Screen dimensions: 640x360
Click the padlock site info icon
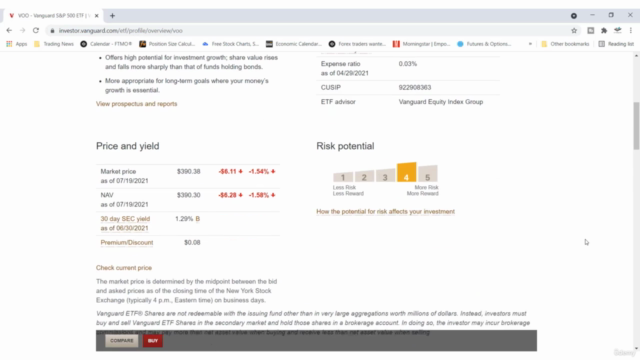(x=52, y=31)
